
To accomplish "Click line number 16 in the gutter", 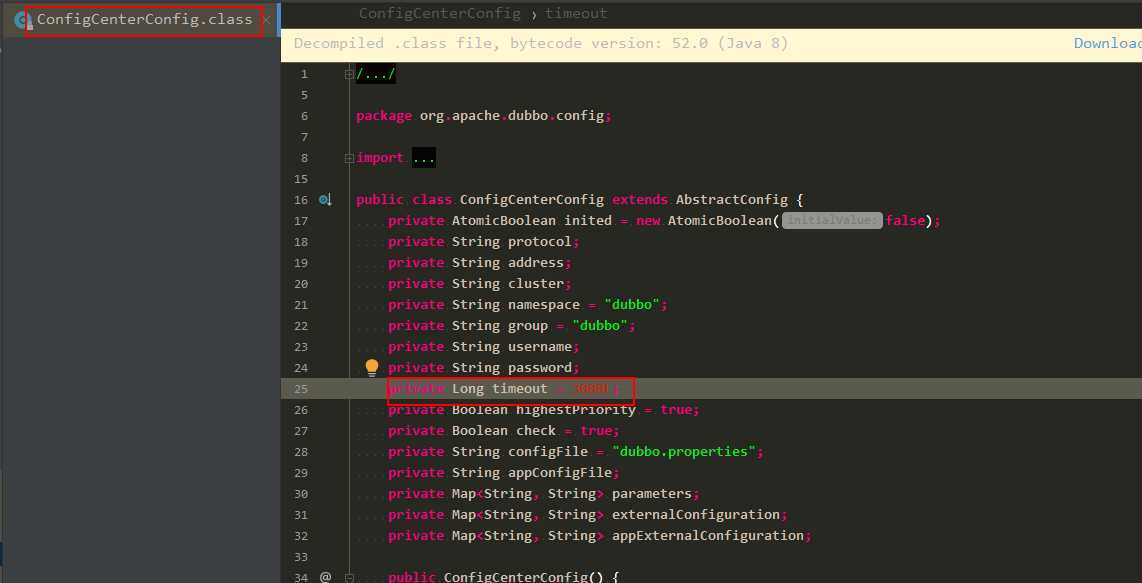I will [301, 200].
